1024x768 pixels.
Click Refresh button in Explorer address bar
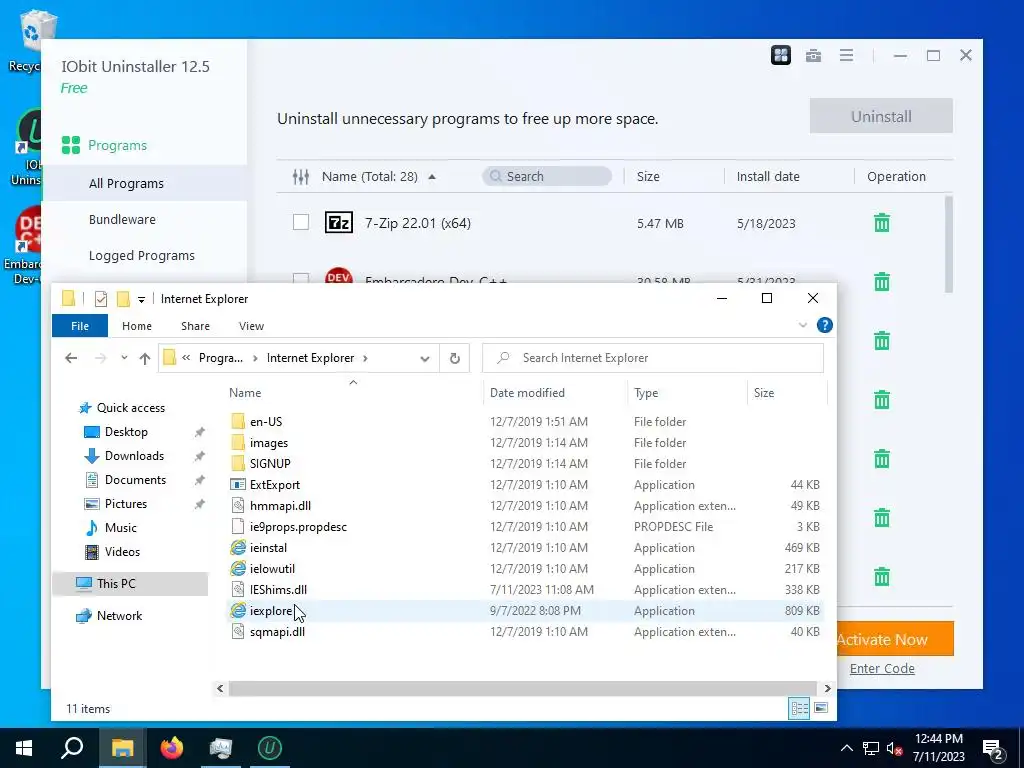(x=455, y=358)
